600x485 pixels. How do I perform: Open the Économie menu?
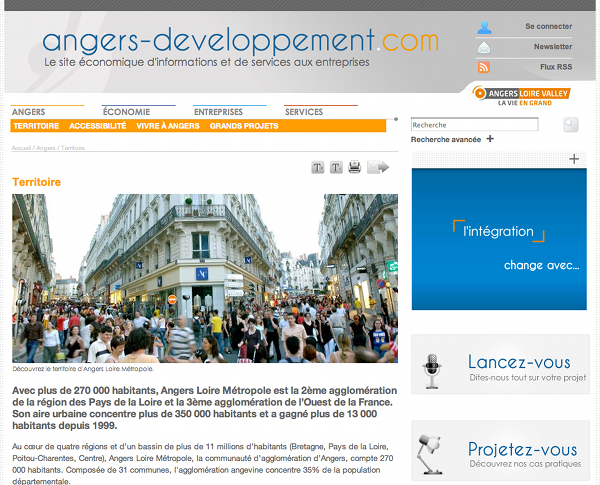(126, 112)
